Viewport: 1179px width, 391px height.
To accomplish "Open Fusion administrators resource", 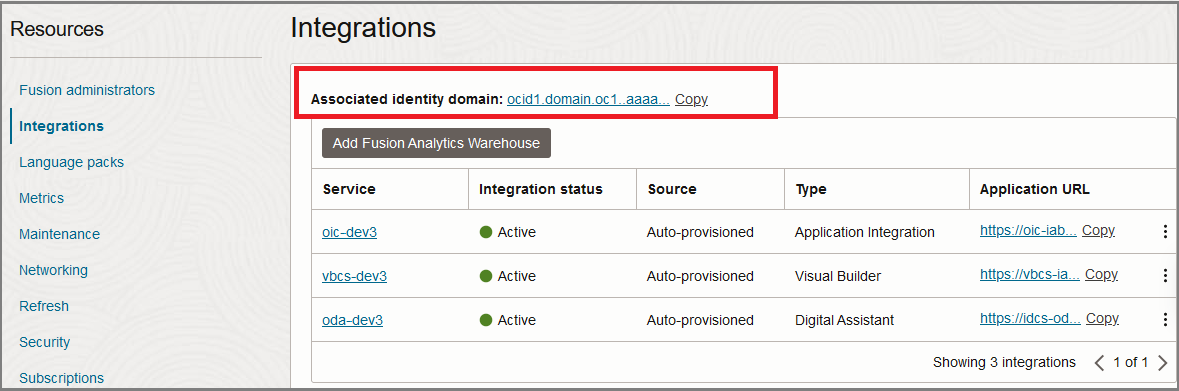I will 87,90.
